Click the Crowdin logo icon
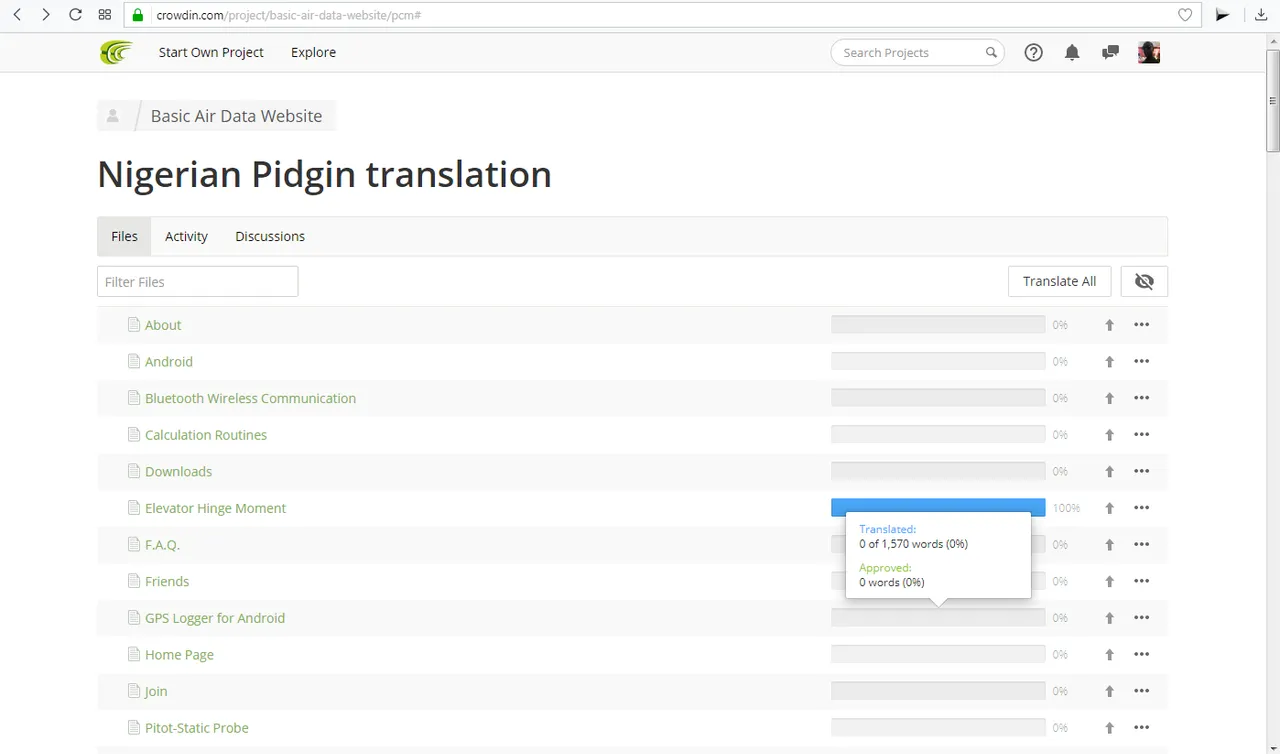This screenshot has width=1280, height=754. pyautogui.click(x=116, y=52)
